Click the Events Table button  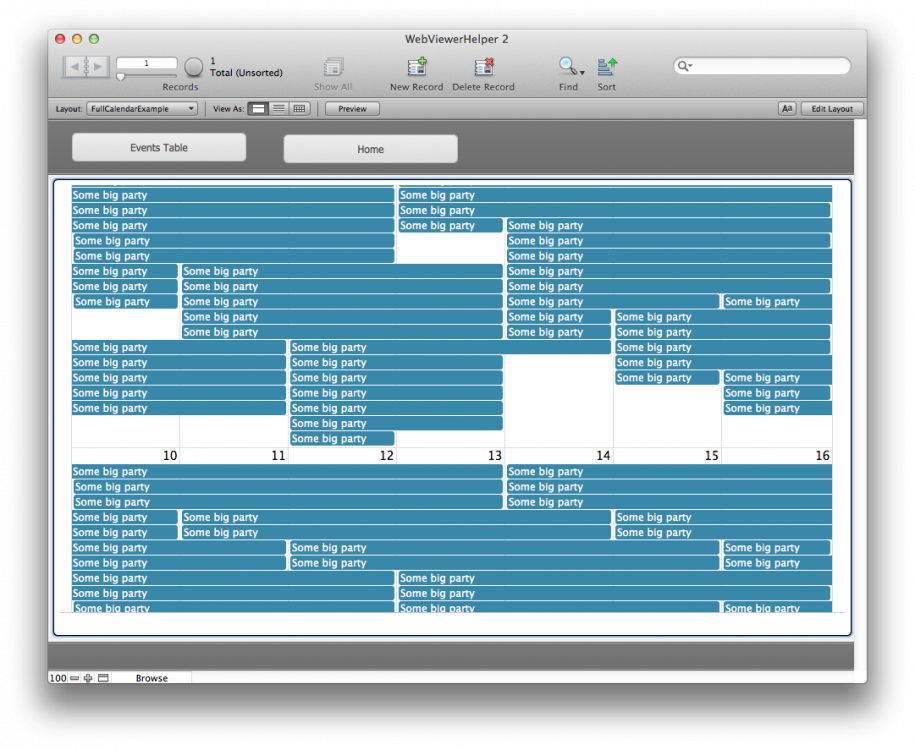(159, 148)
